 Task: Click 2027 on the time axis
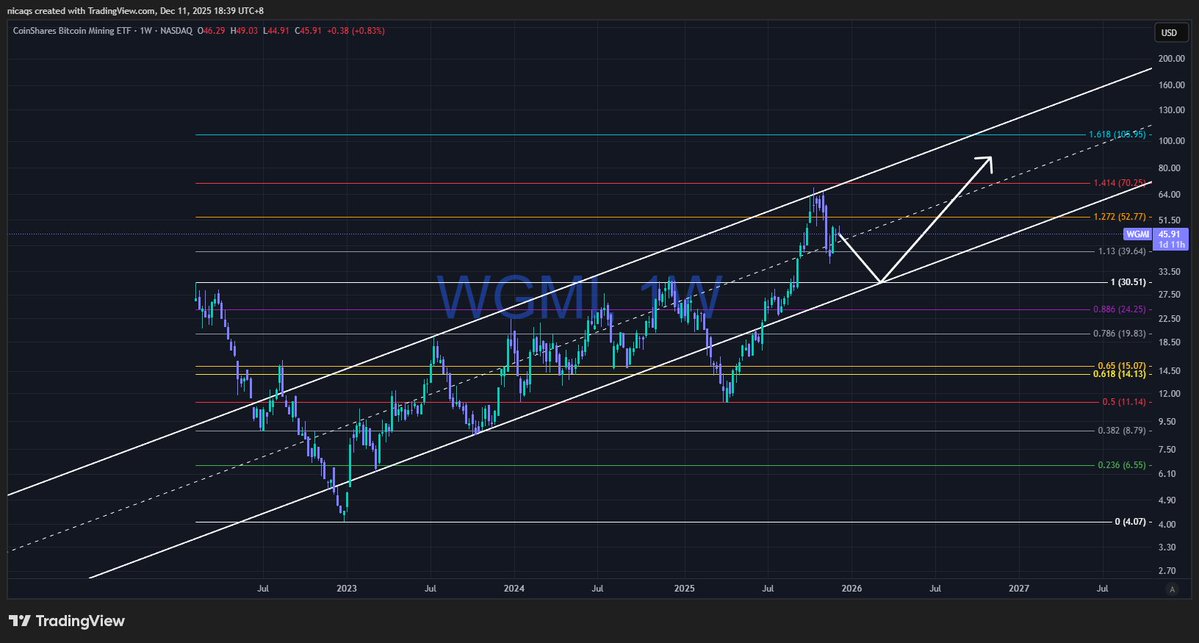tap(1019, 589)
